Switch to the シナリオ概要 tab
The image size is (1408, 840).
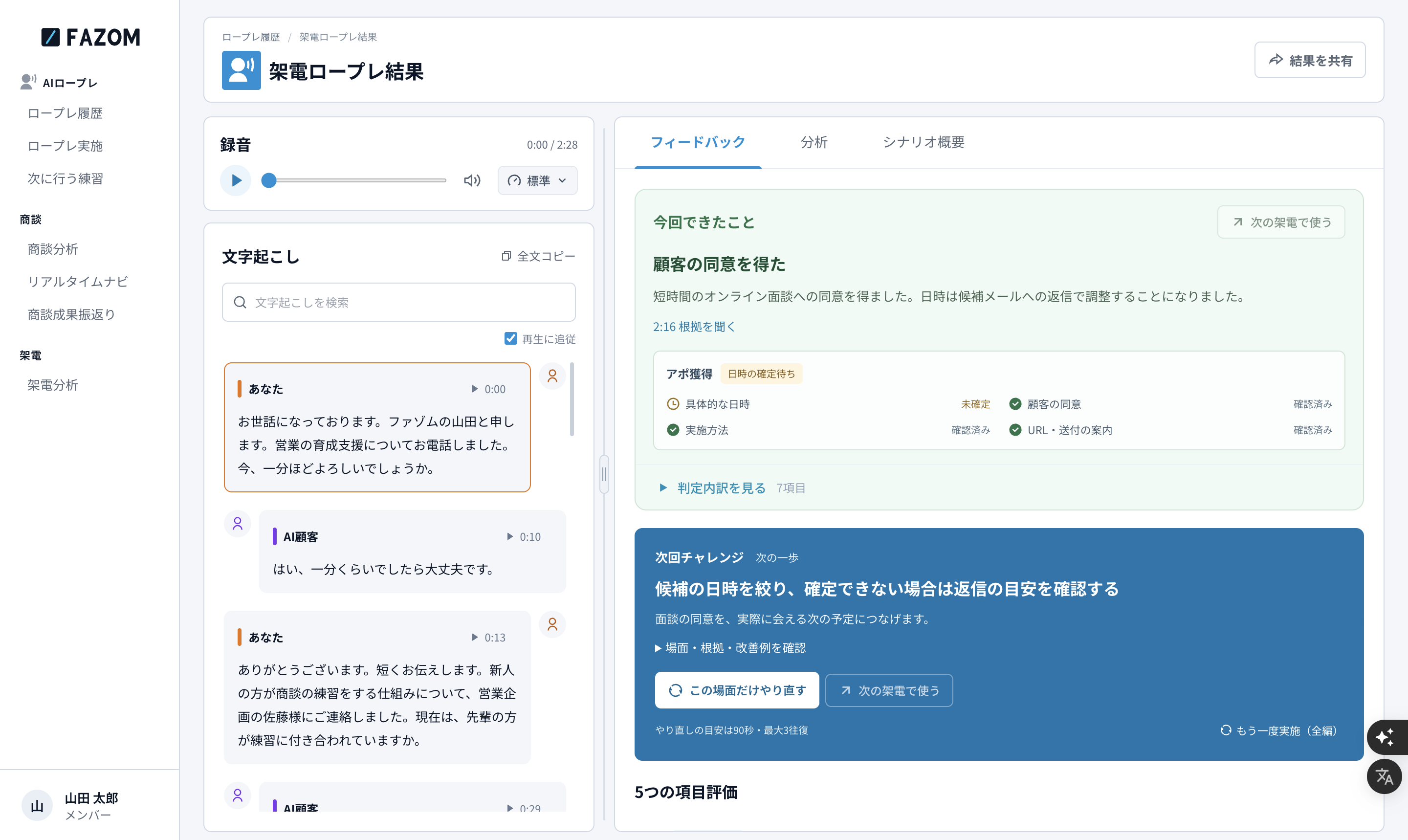pyautogui.click(x=924, y=142)
